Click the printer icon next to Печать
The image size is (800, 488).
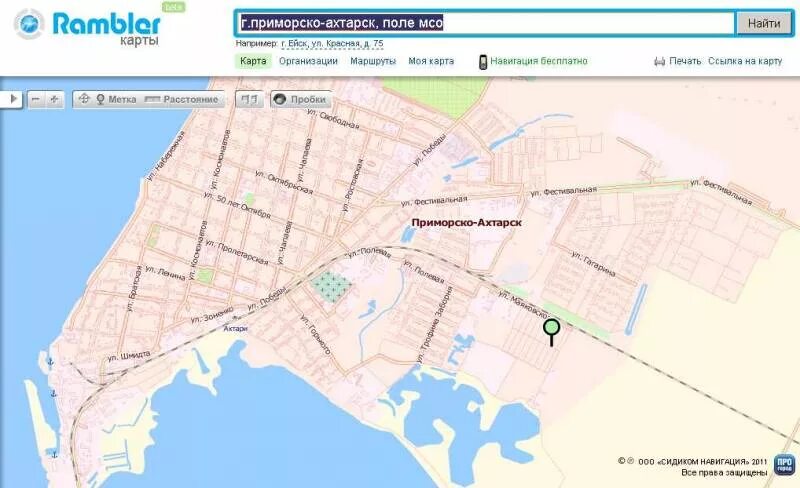pyautogui.click(x=659, y=61)
